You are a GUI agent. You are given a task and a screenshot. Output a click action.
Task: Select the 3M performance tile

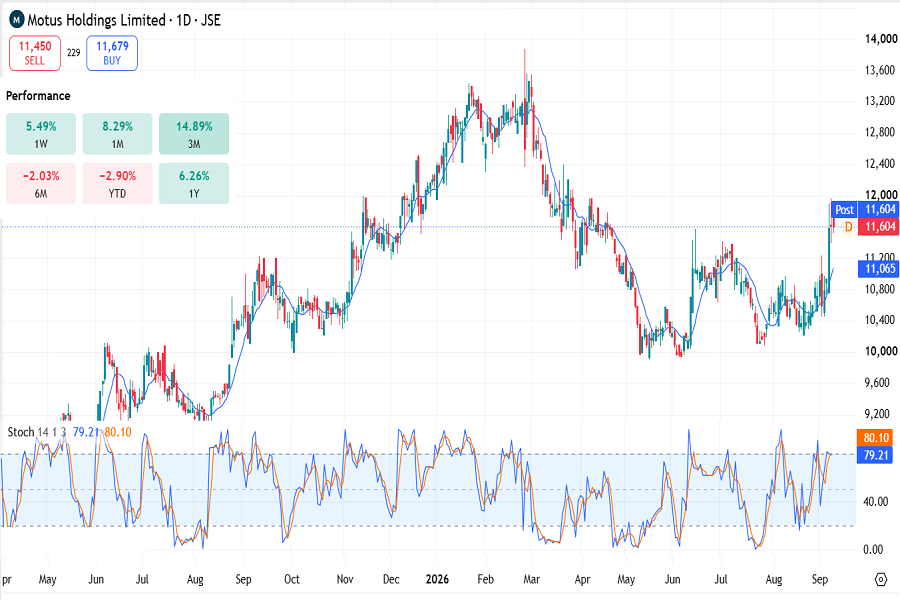pos(194,134)
